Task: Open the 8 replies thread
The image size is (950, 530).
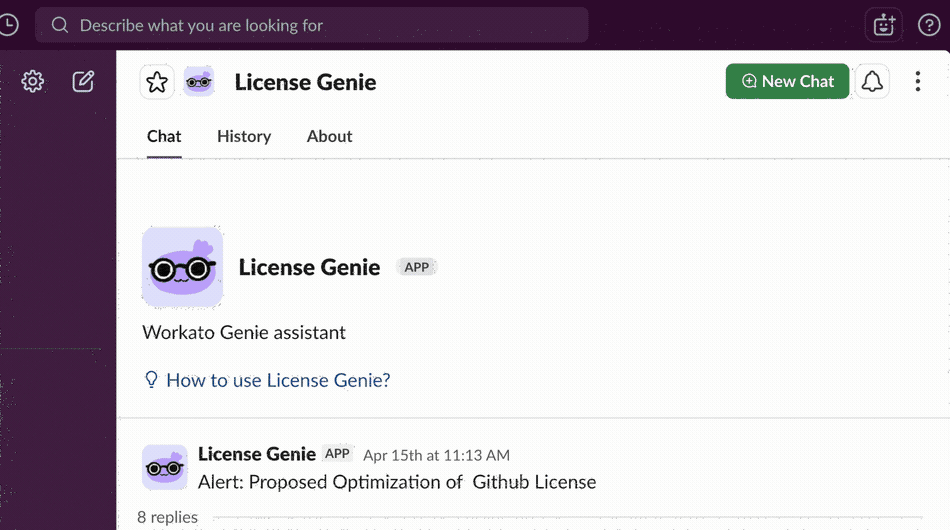Action: point(167,517)
